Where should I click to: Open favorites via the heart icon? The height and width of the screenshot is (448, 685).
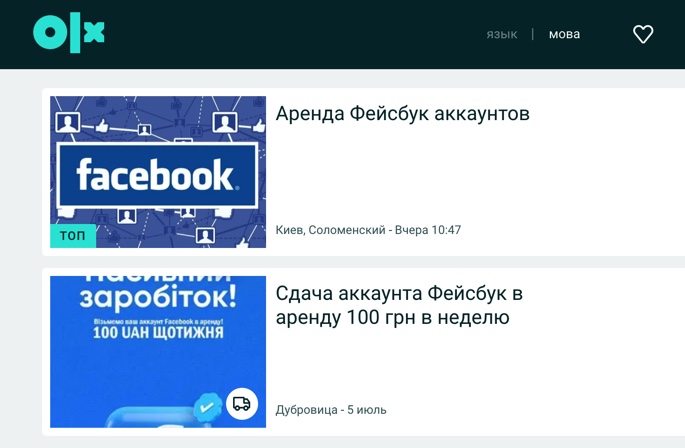coord(643,34)
